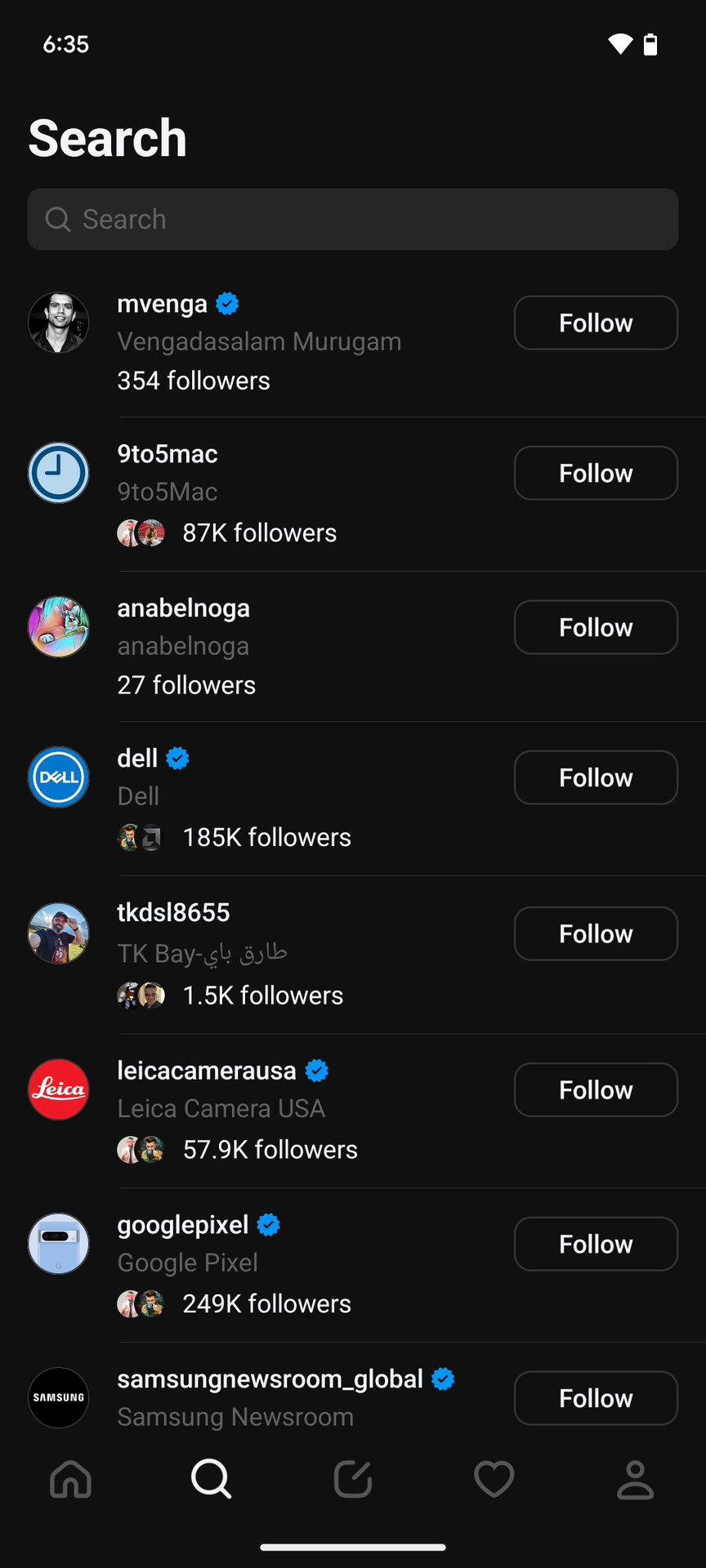706x1568 pixels.
Task: Tap the Dell logo avatar
Action: pyautogui.click(x=59, y=777)
